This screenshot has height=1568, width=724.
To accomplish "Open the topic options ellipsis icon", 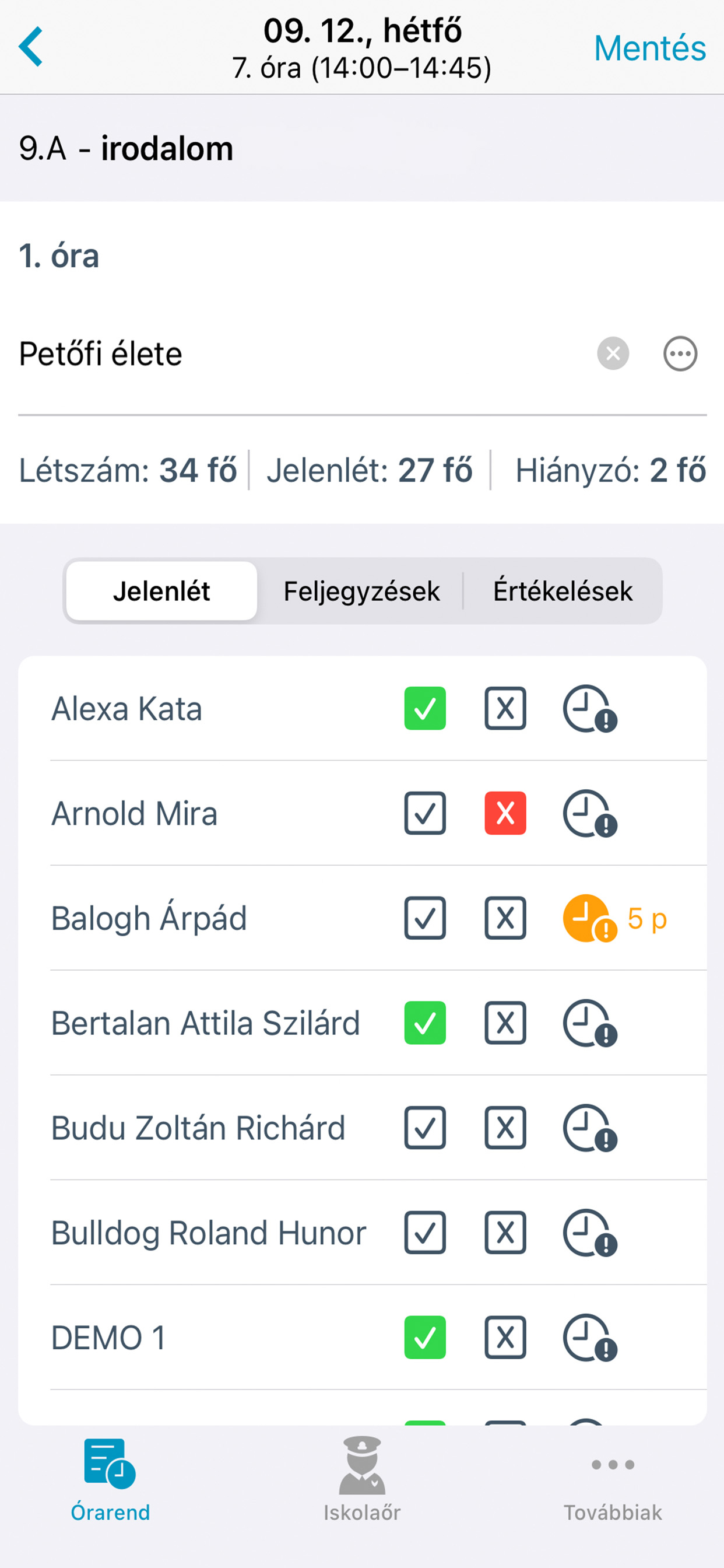I will tap(680, 353).
